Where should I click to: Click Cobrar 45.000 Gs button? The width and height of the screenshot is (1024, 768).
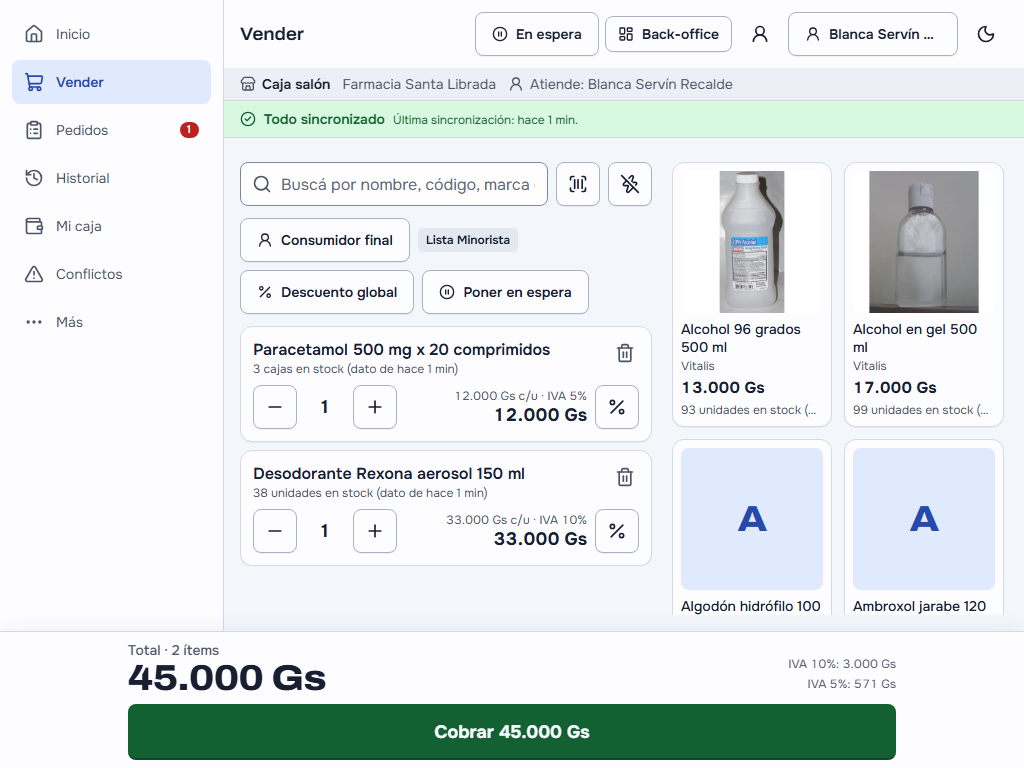(x=512, y=731)
